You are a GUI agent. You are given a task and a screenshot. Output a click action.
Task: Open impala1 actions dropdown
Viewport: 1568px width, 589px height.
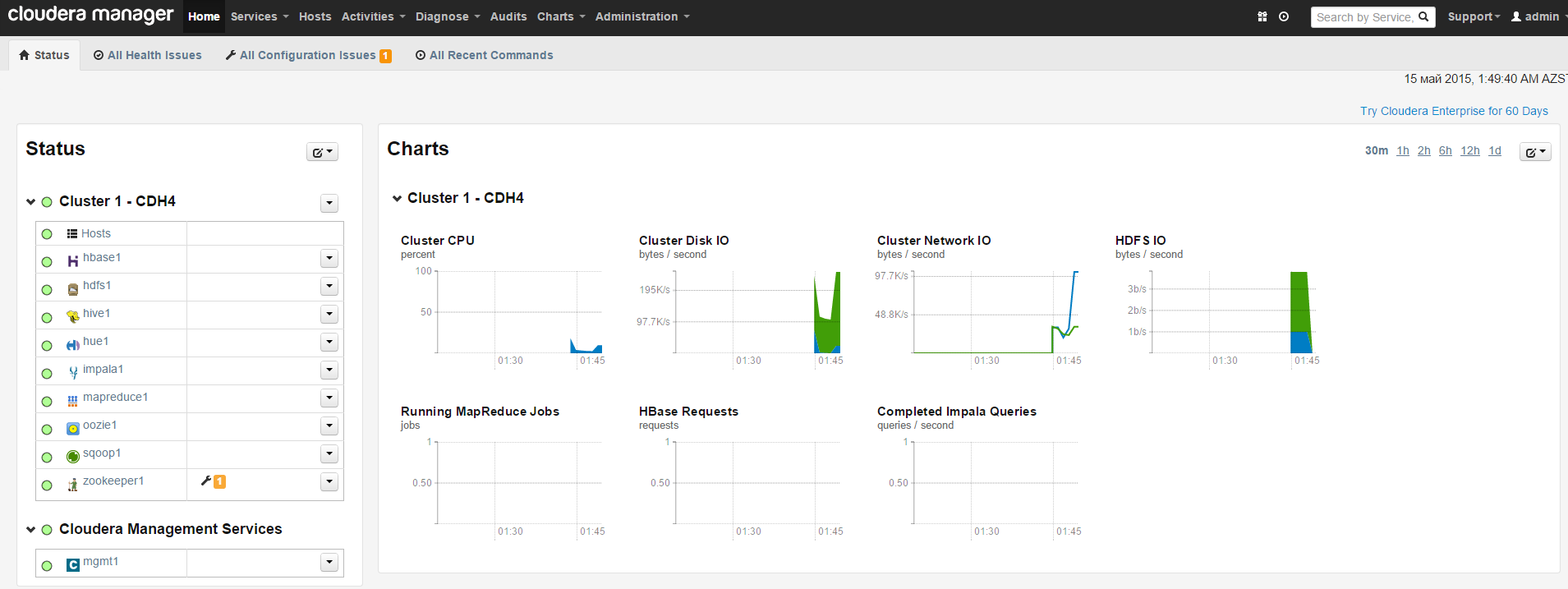329,370
